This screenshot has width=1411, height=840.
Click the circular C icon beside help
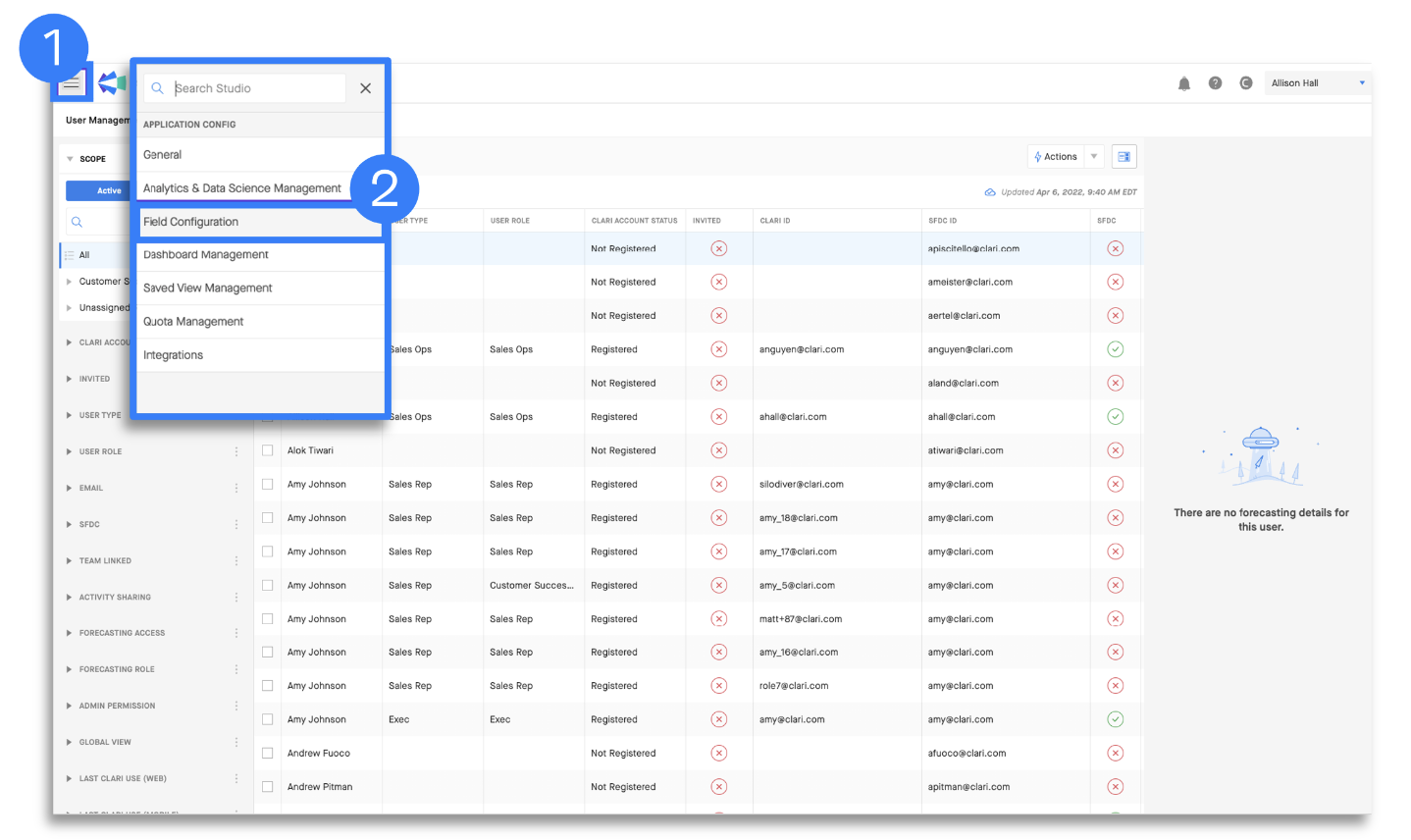(x=1246, y=83)
